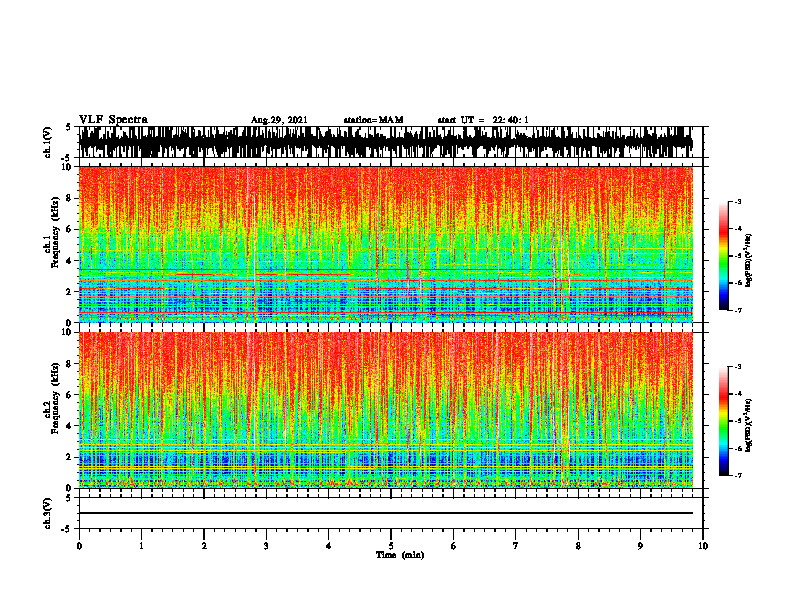The width and height of the screenshot is (792, 612).
Task: Select the "ch.1(V)" axis label
Action: (47, 143)
